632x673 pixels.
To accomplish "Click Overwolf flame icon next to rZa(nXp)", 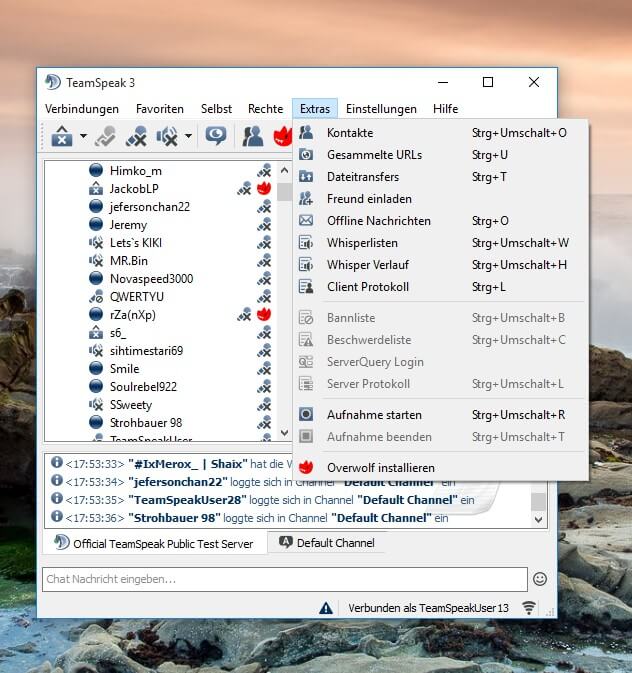I will 264,314.
